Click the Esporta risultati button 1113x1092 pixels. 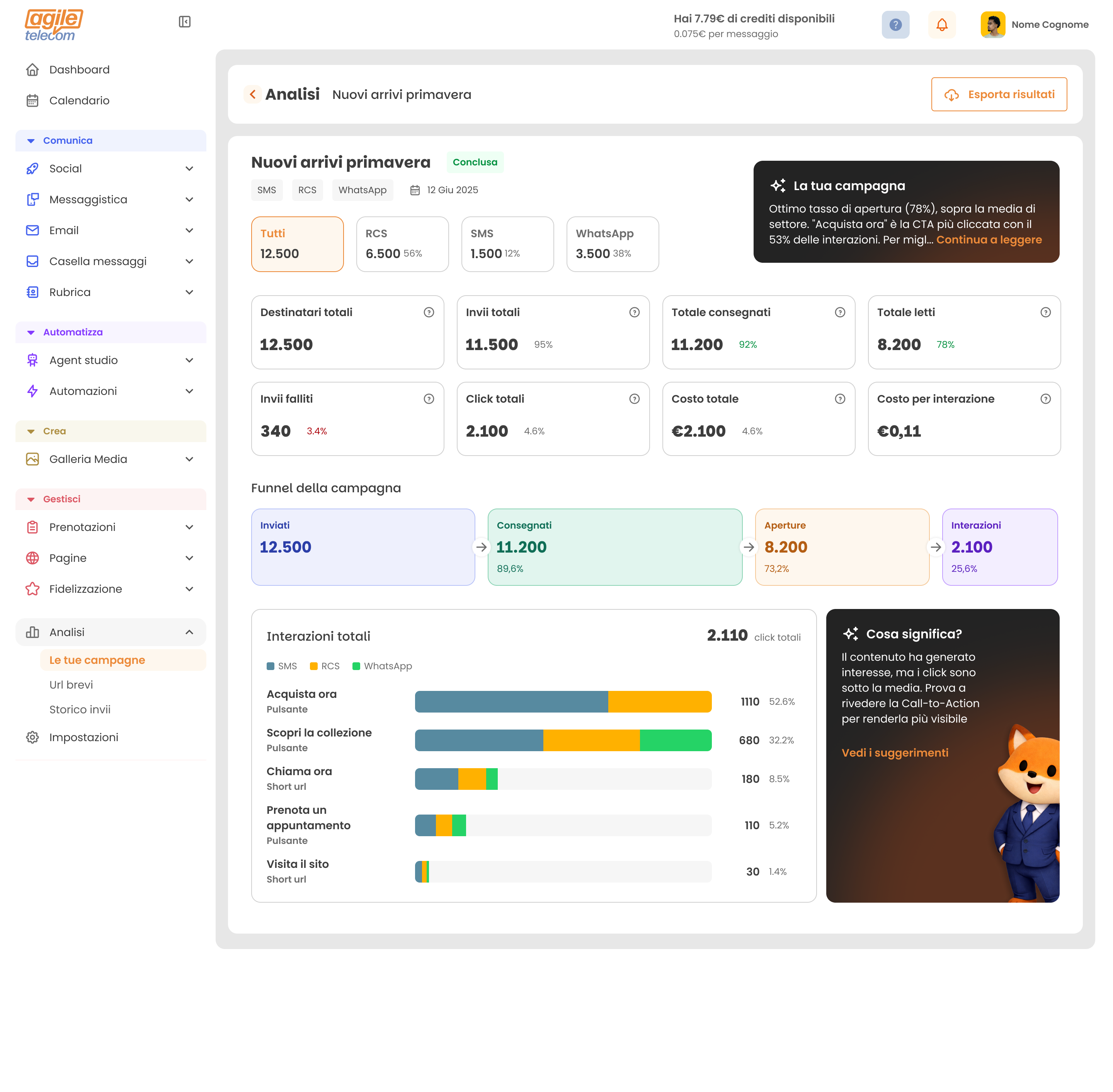click(998, 94)
